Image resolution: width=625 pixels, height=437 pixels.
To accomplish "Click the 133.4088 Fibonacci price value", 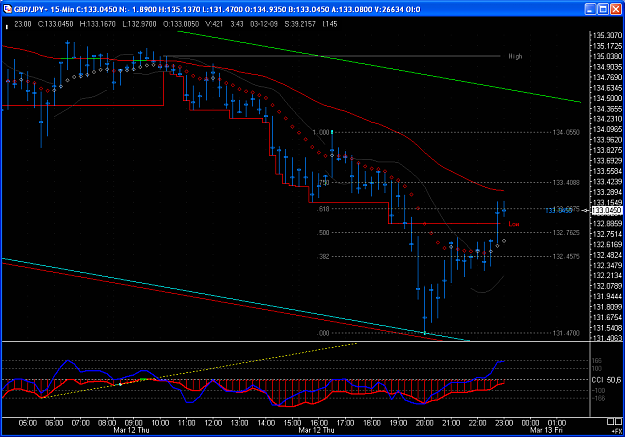I will point(566,183).
